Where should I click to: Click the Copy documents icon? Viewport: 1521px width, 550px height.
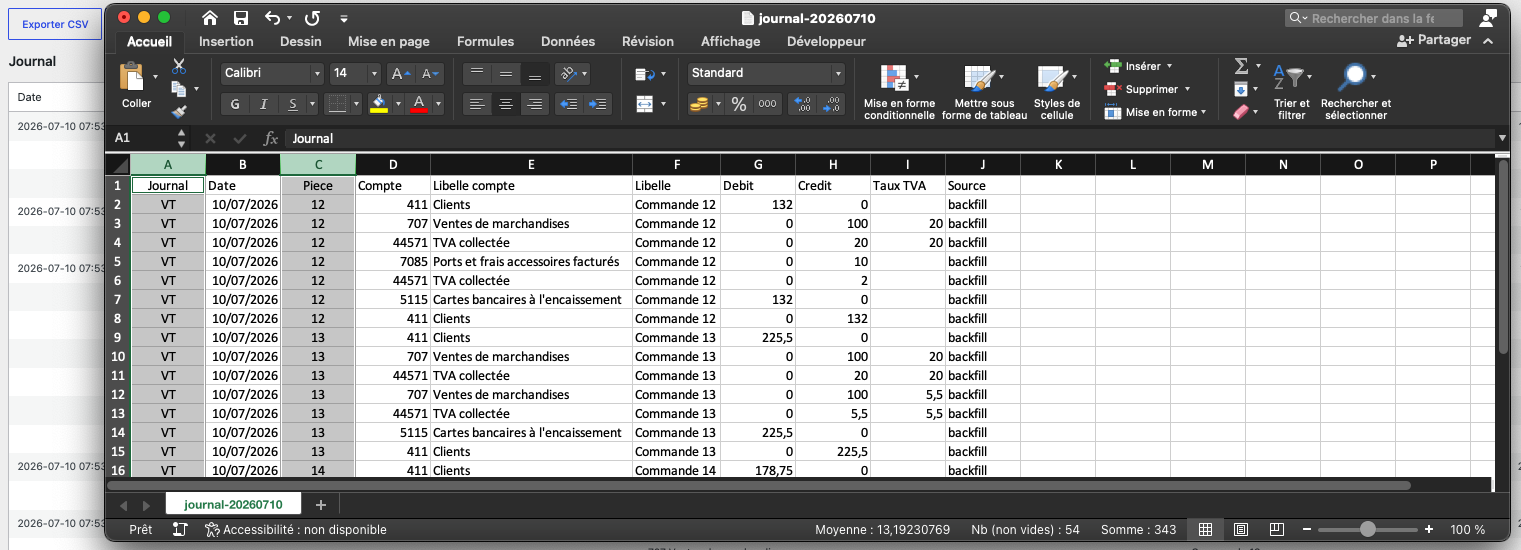179,89
